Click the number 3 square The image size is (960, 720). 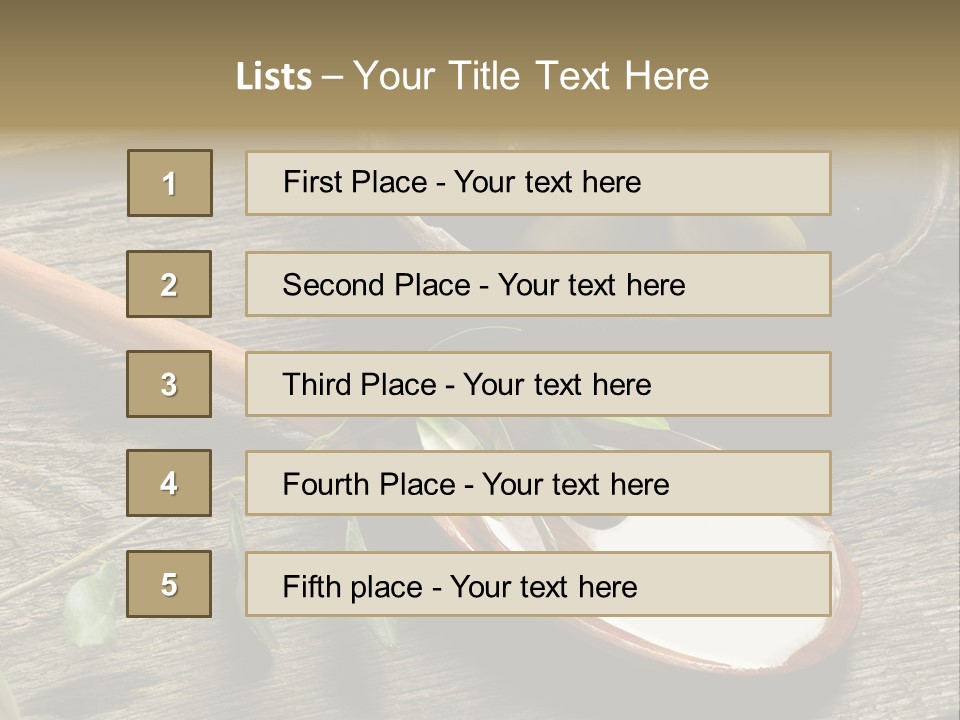(169, 384)
